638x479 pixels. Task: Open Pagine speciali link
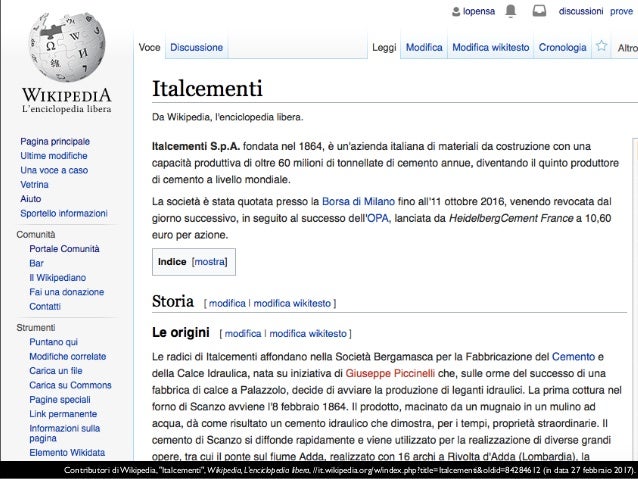[x=60, y=400]
